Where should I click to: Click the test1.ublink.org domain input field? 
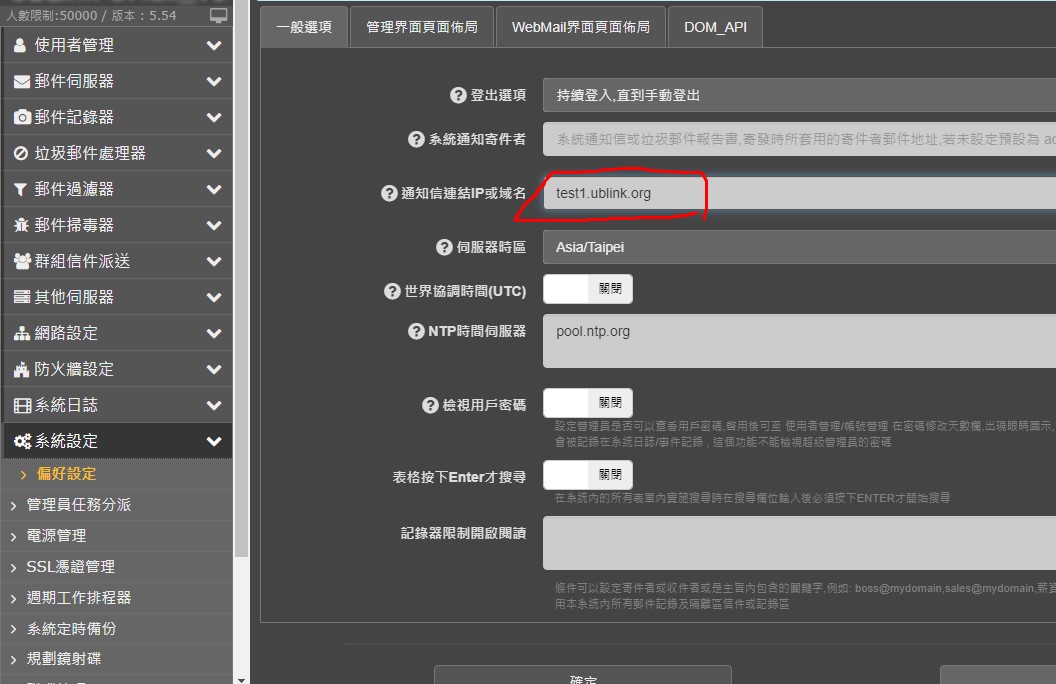pos(798,193)
